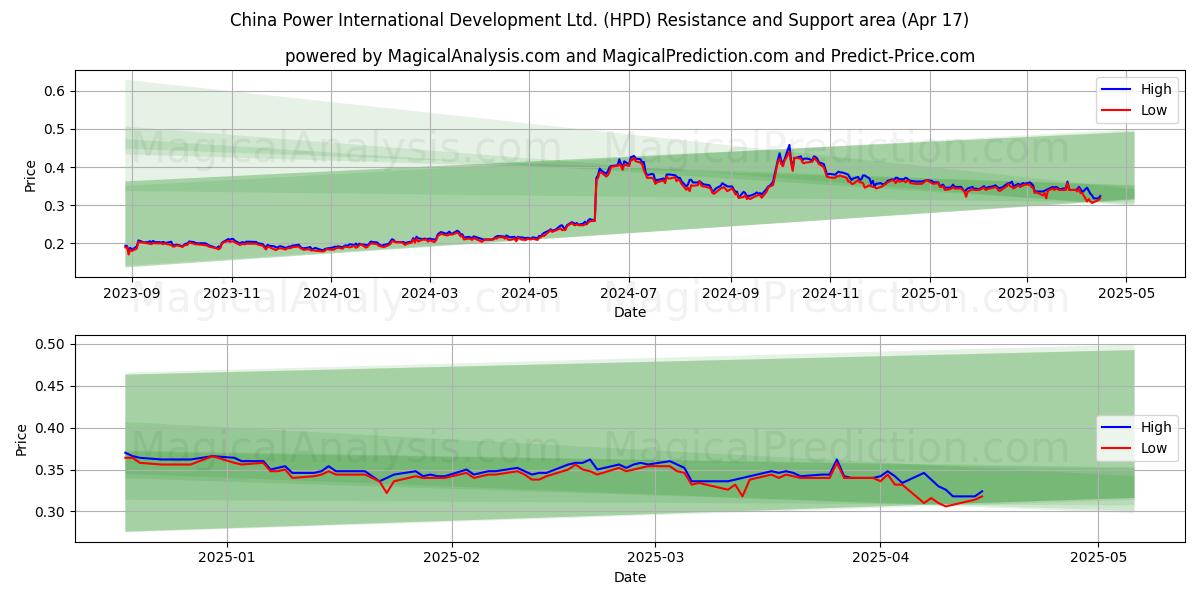Click the chart title mentioning China Power International
Image resolution: width=1200 pixels, height=600 pixels.
[x=599, y=20]
